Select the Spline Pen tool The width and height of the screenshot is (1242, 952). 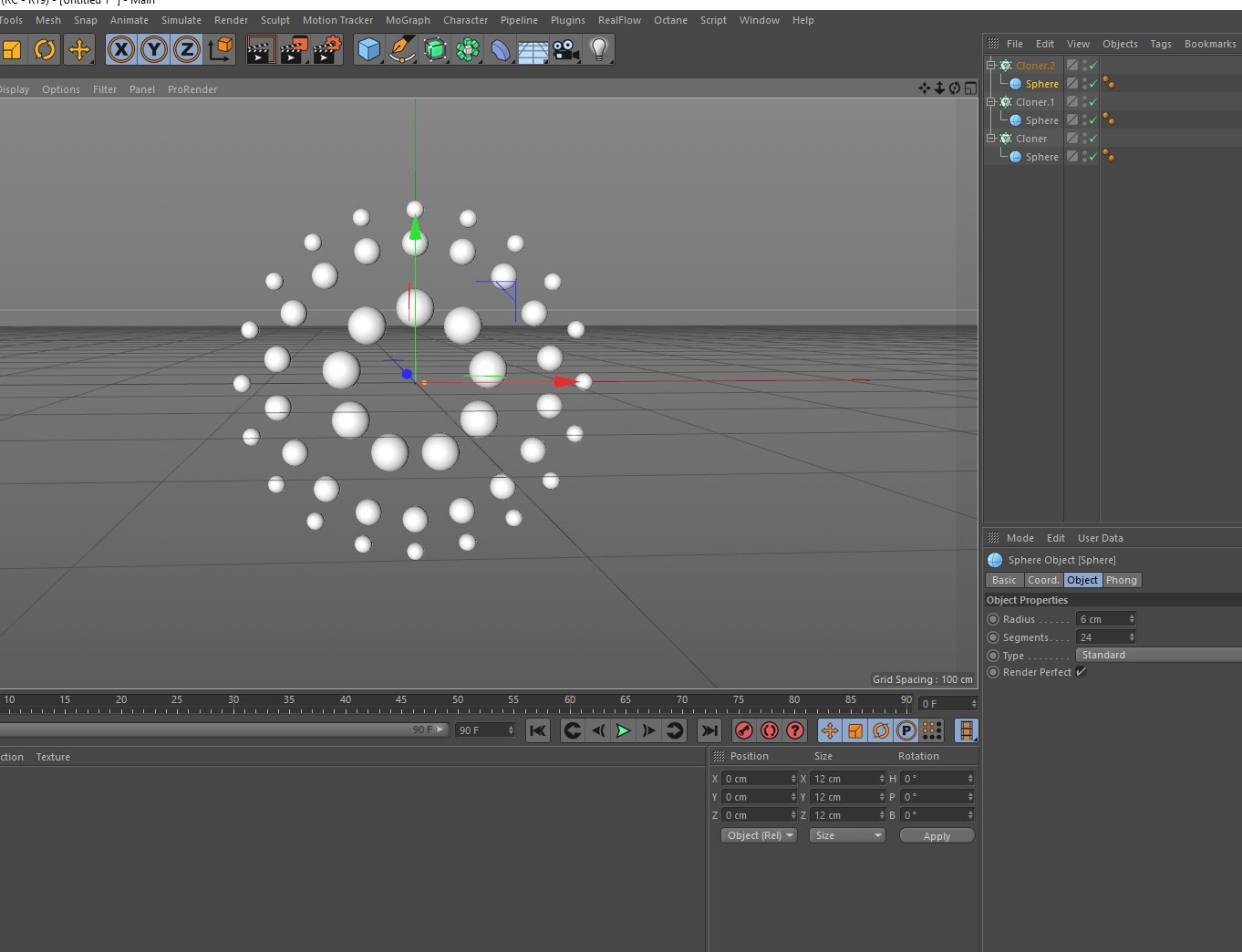click(401, 49)
